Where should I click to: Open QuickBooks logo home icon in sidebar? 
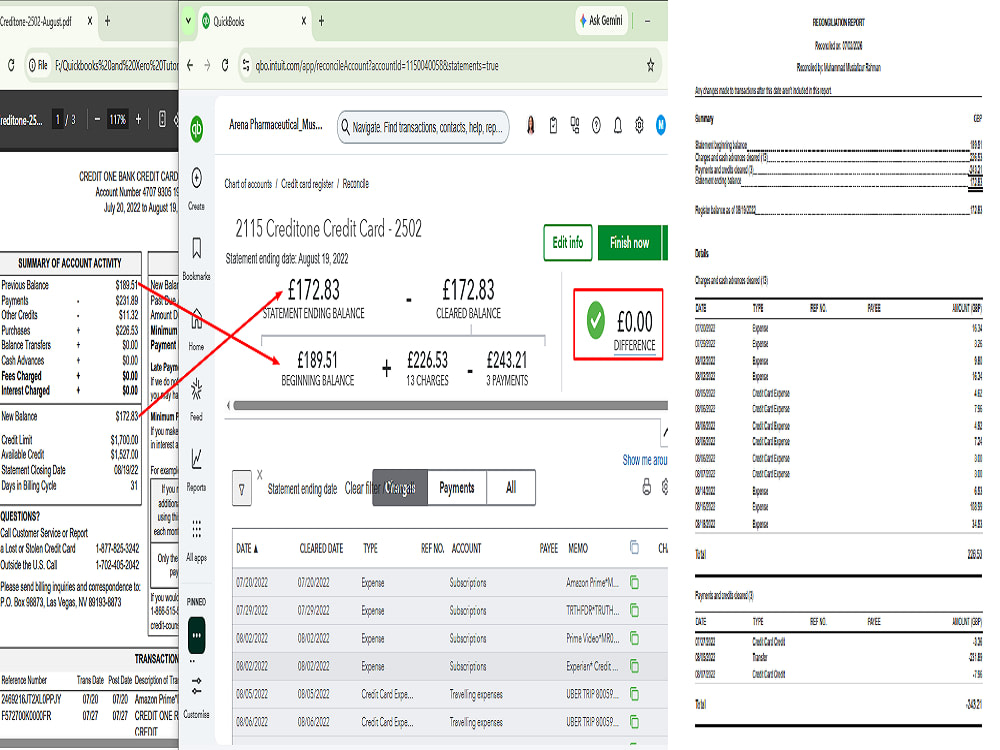click(x=196, y=129)
